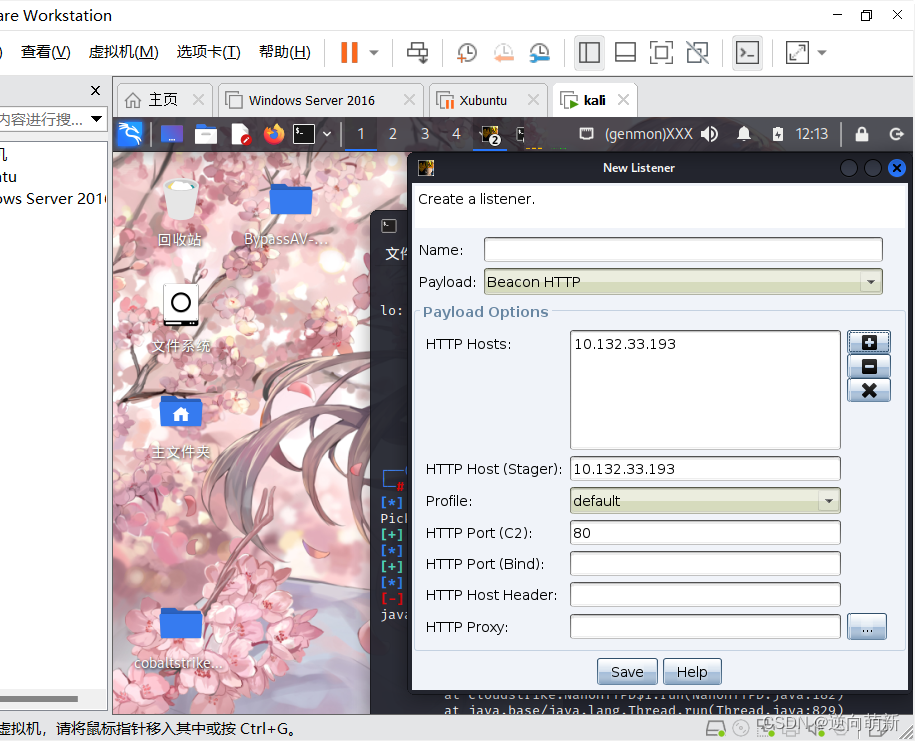Click the stretch guest display icon
915x741 pixels.
click(797, 53)
